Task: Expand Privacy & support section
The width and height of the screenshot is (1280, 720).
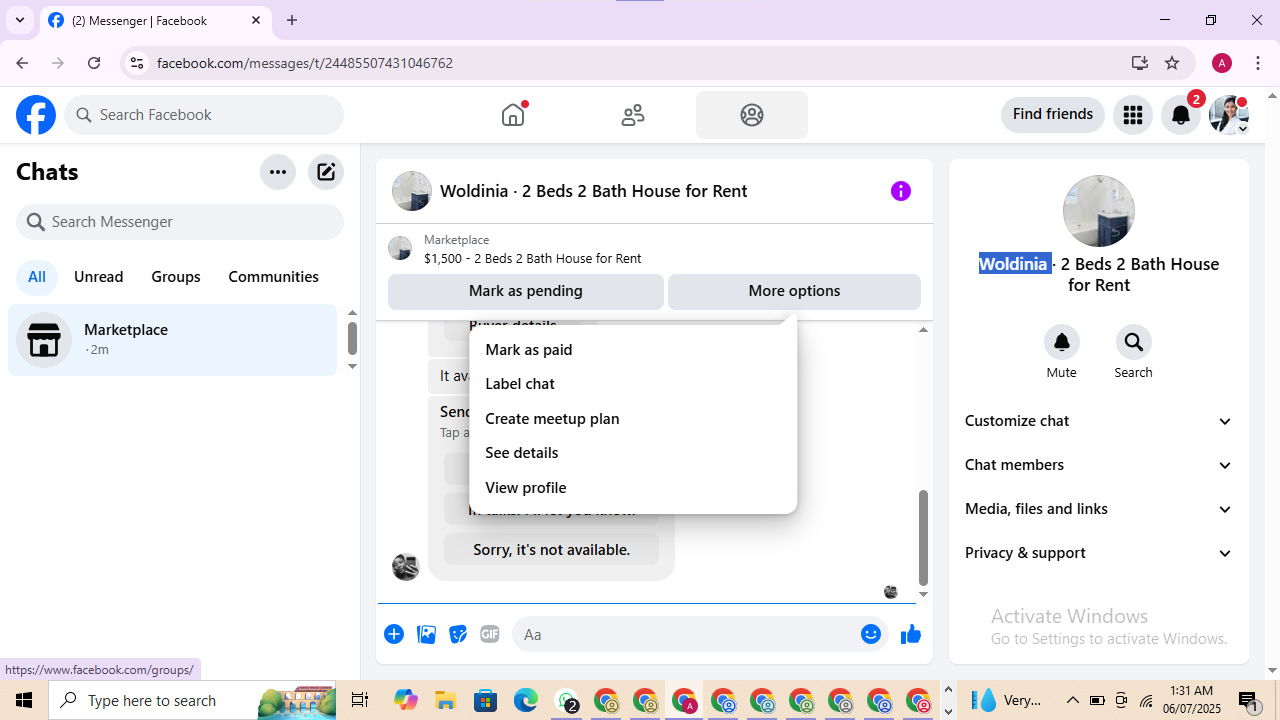Action: click(1099, 553)
